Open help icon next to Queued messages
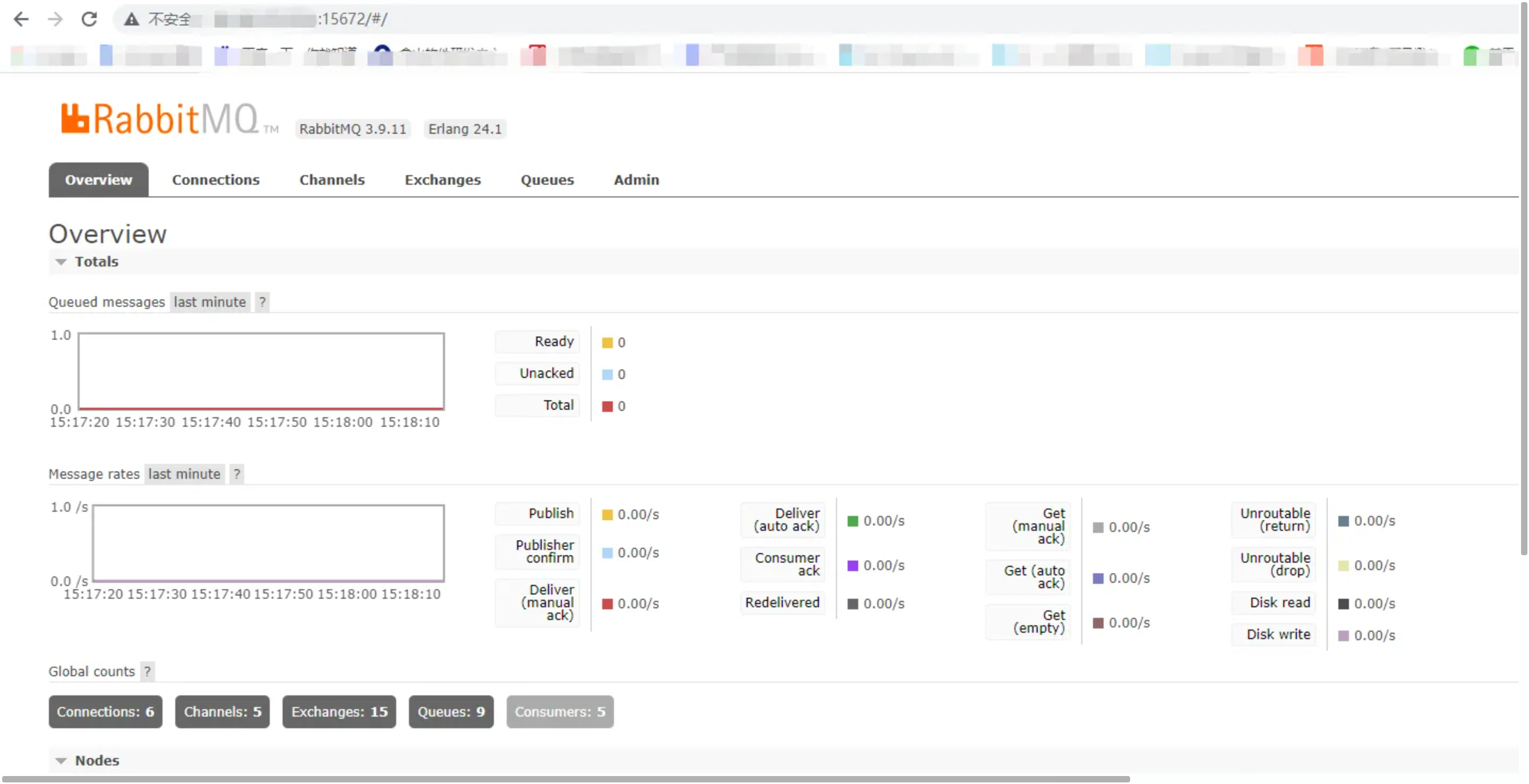 (262, 302)
